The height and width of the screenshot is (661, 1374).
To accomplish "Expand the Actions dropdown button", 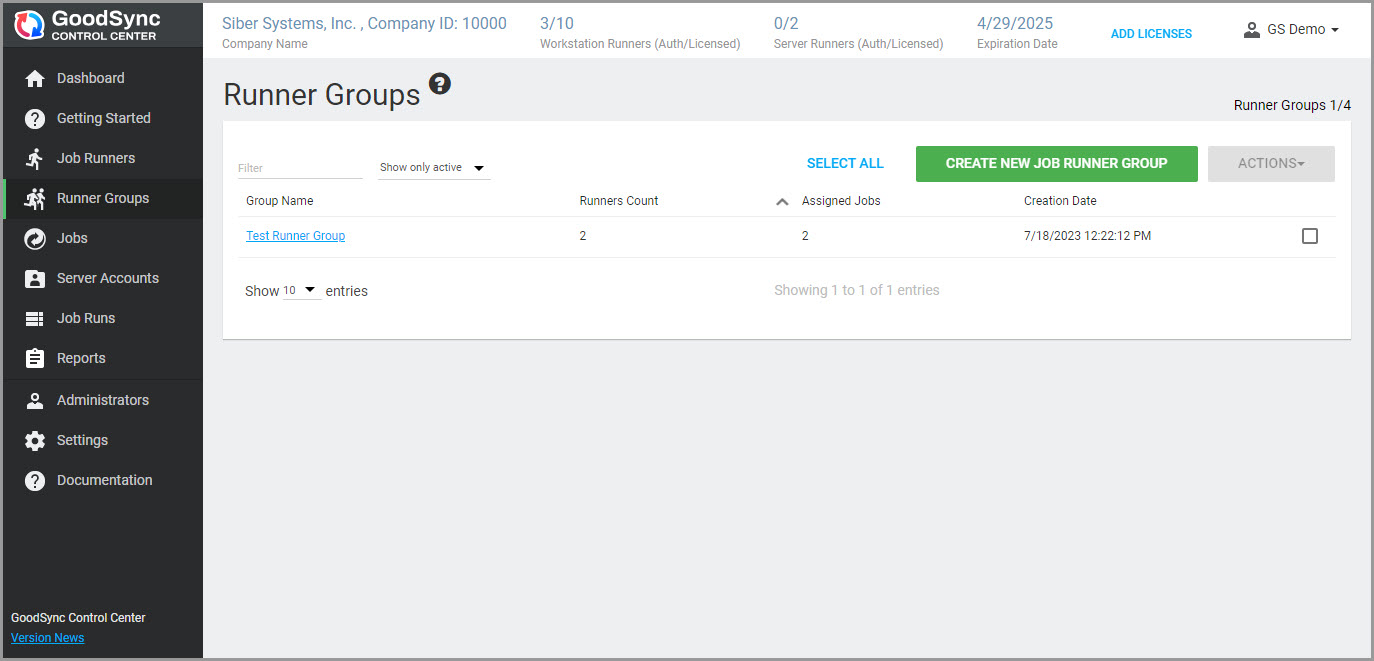I will point(1270,163).
